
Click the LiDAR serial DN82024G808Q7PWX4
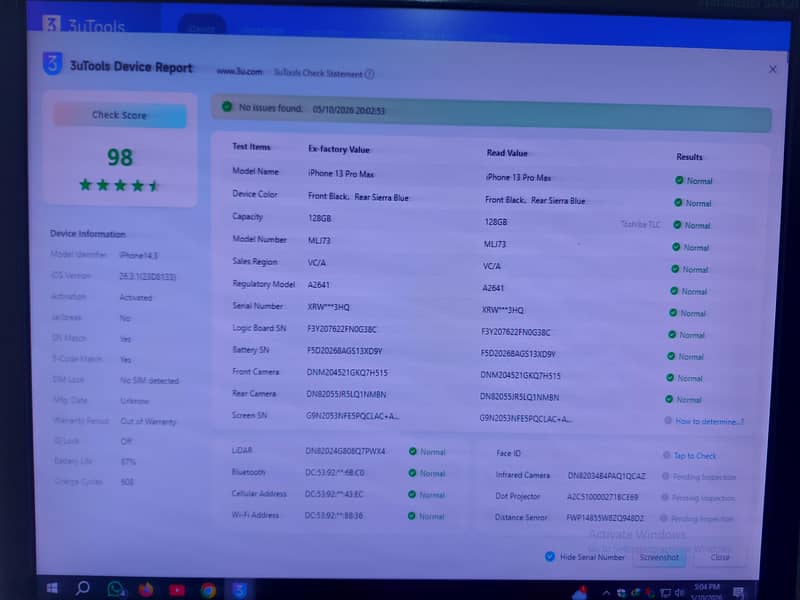(345, 451)
